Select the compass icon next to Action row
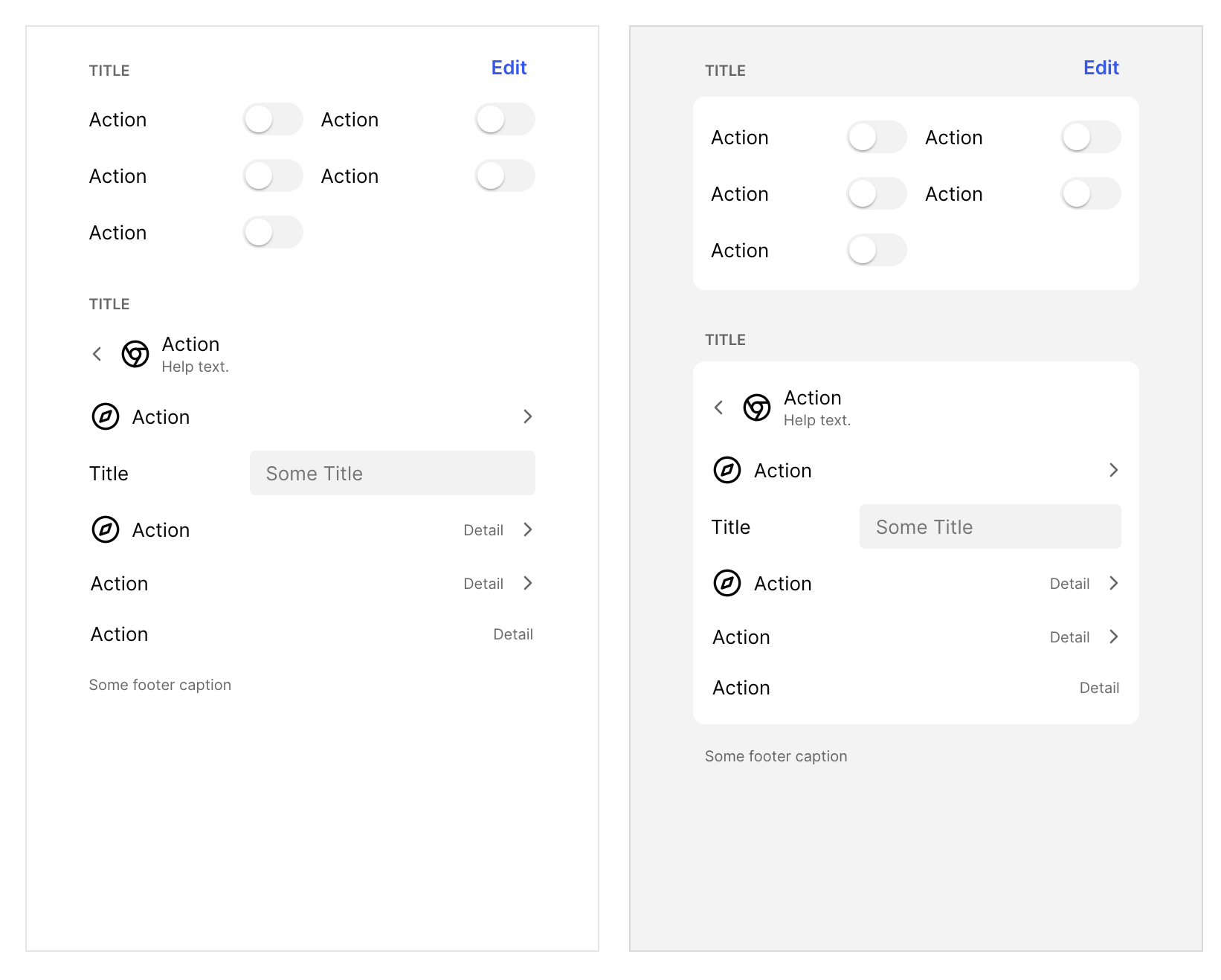The height and width of the screenshot is (980, 1221). (106, 417)
